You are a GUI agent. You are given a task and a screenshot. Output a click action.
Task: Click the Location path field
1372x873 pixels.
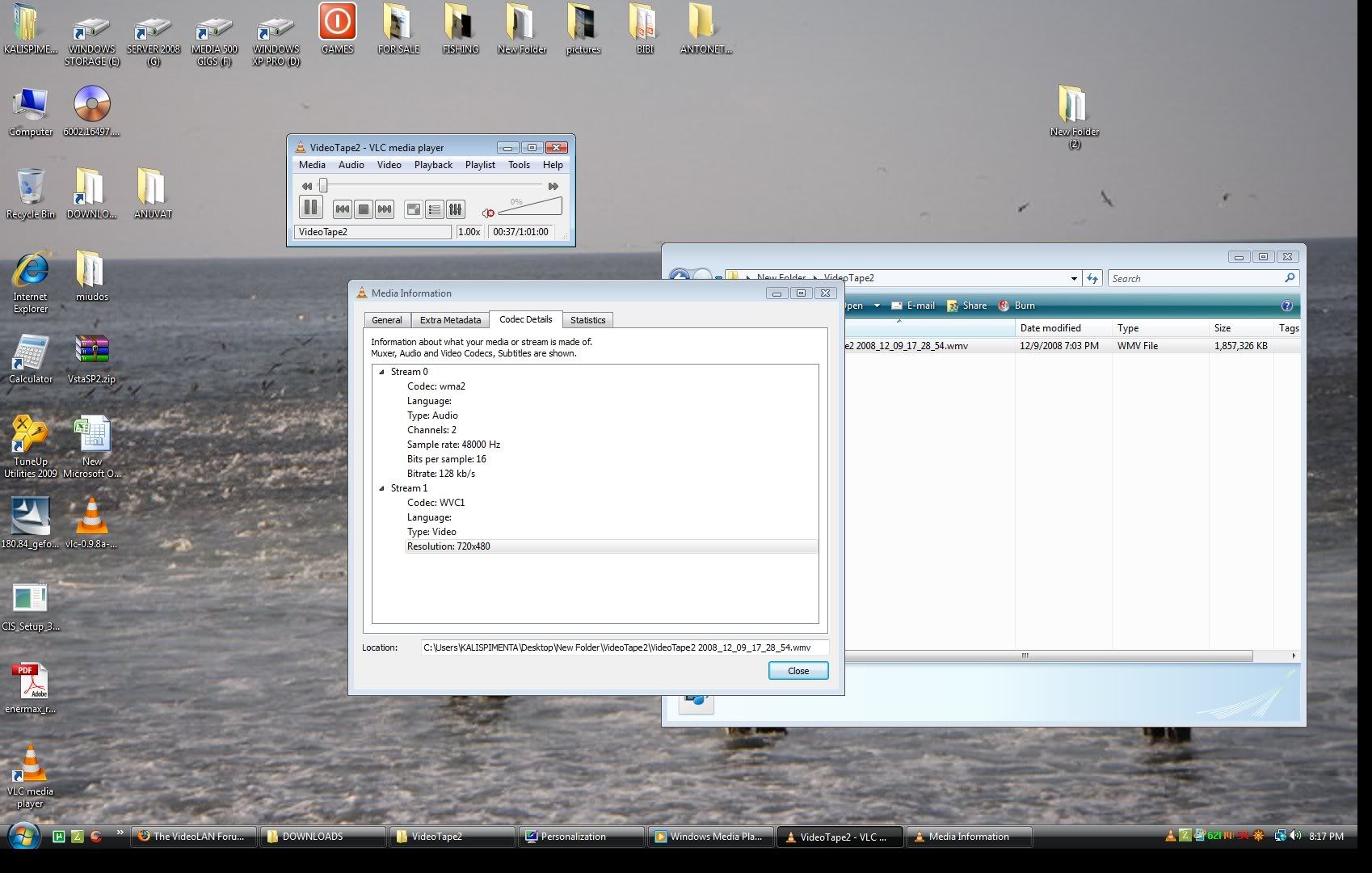[x=625, y=647]
